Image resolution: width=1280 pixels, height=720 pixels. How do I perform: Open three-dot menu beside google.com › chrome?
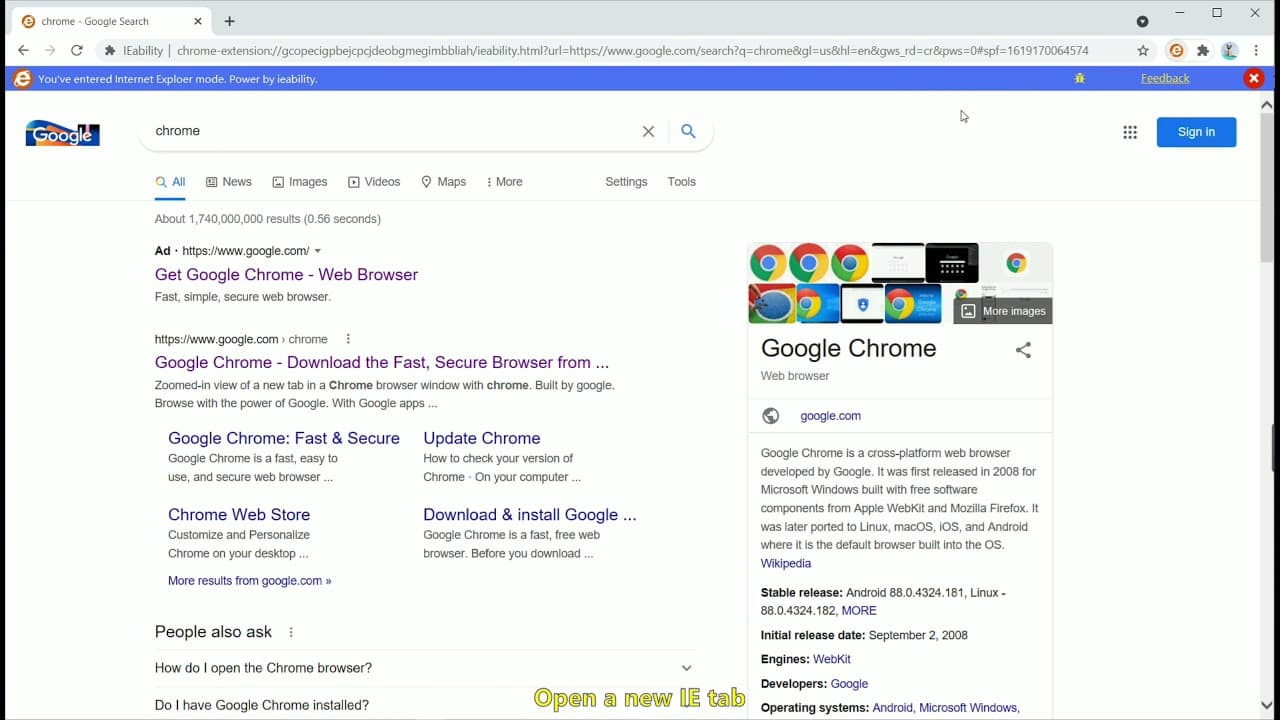[348, 339]
